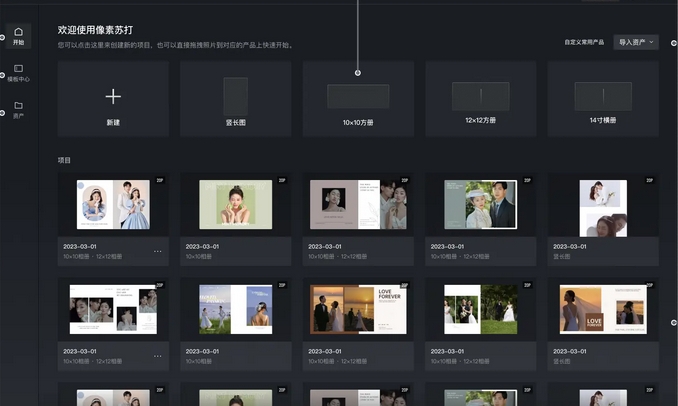
Task: Click the 项目 section heading
Action: [65, 160]
